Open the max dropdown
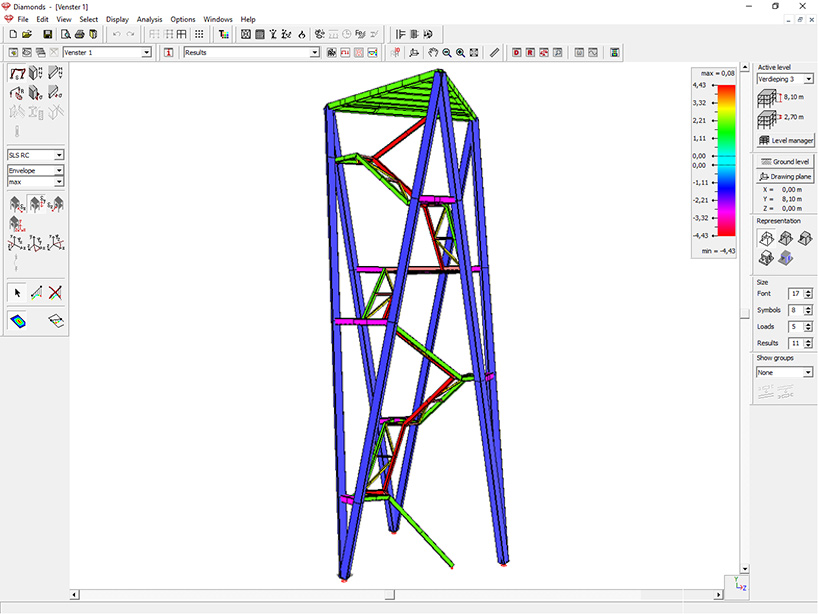Image resolution: width=818 pixels, height=614 pixels. pos(59,182)
